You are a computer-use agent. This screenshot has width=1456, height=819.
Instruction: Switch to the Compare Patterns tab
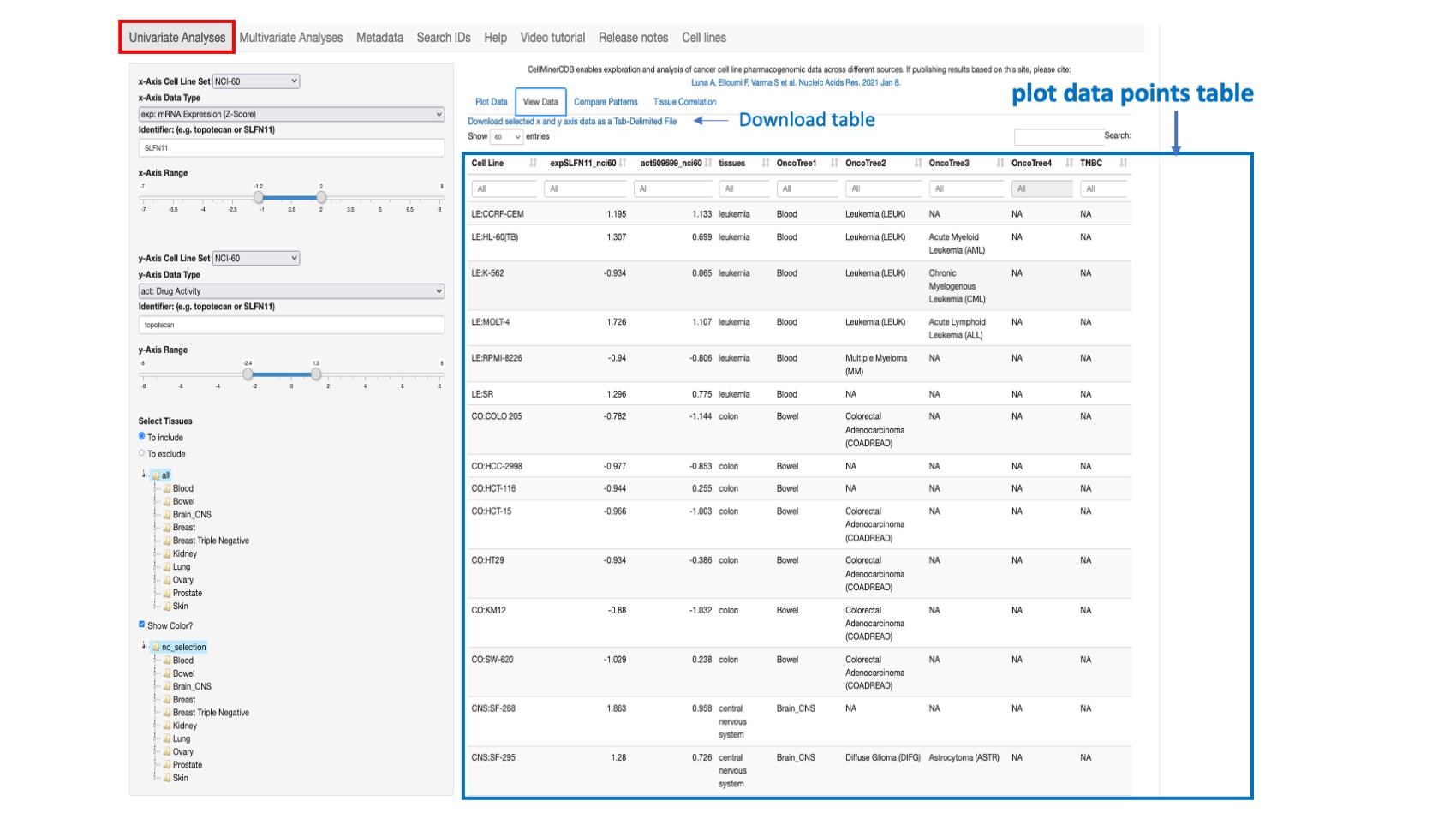[x=605, y=102]
